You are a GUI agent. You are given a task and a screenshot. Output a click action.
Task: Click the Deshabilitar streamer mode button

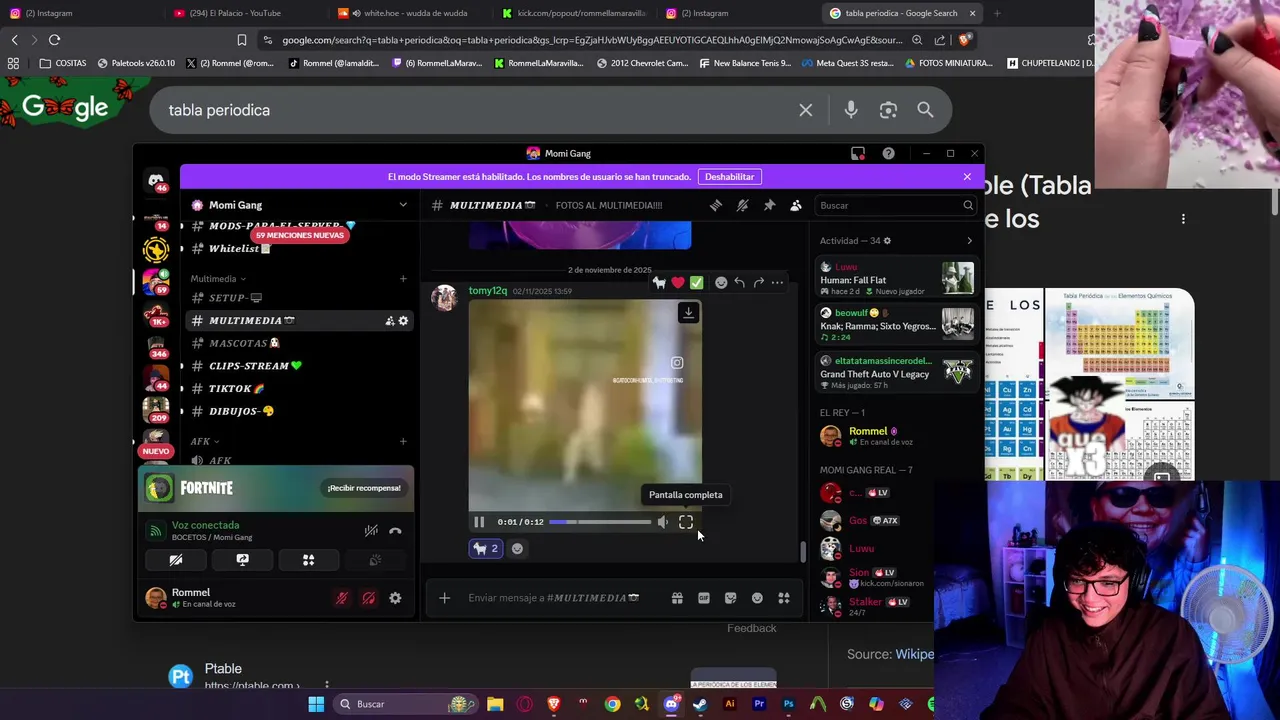pos(729,177)
